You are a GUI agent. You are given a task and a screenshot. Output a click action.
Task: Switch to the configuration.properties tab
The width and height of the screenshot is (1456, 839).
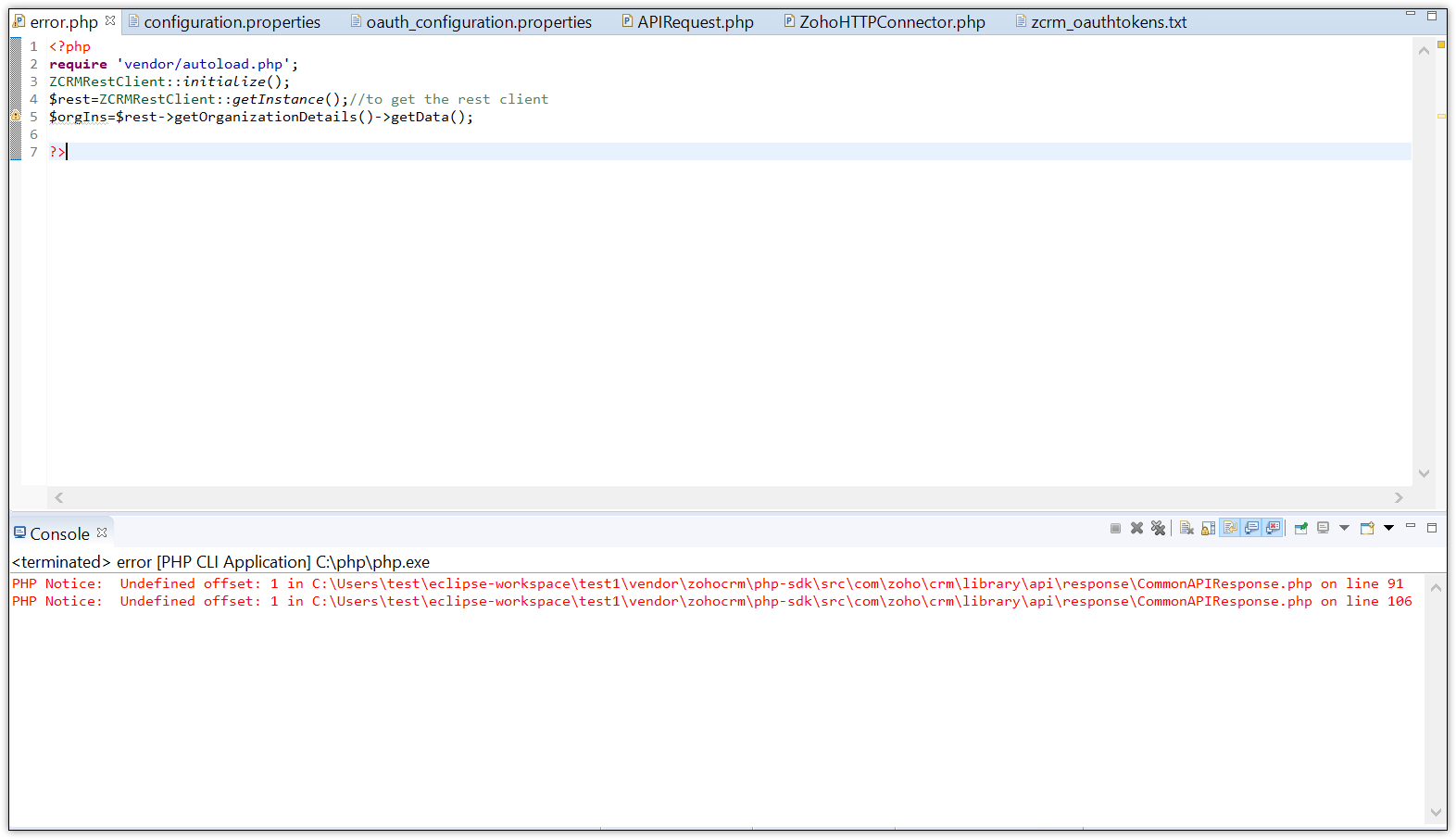232,22
